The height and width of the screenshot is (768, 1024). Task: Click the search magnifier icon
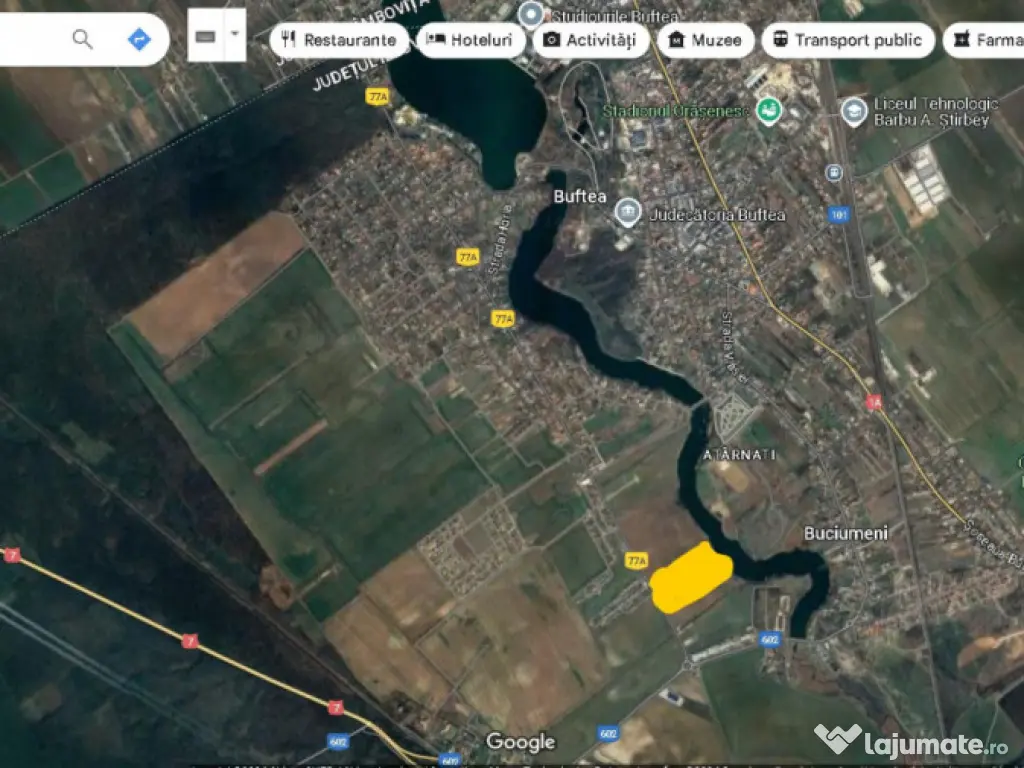point(82,38)
